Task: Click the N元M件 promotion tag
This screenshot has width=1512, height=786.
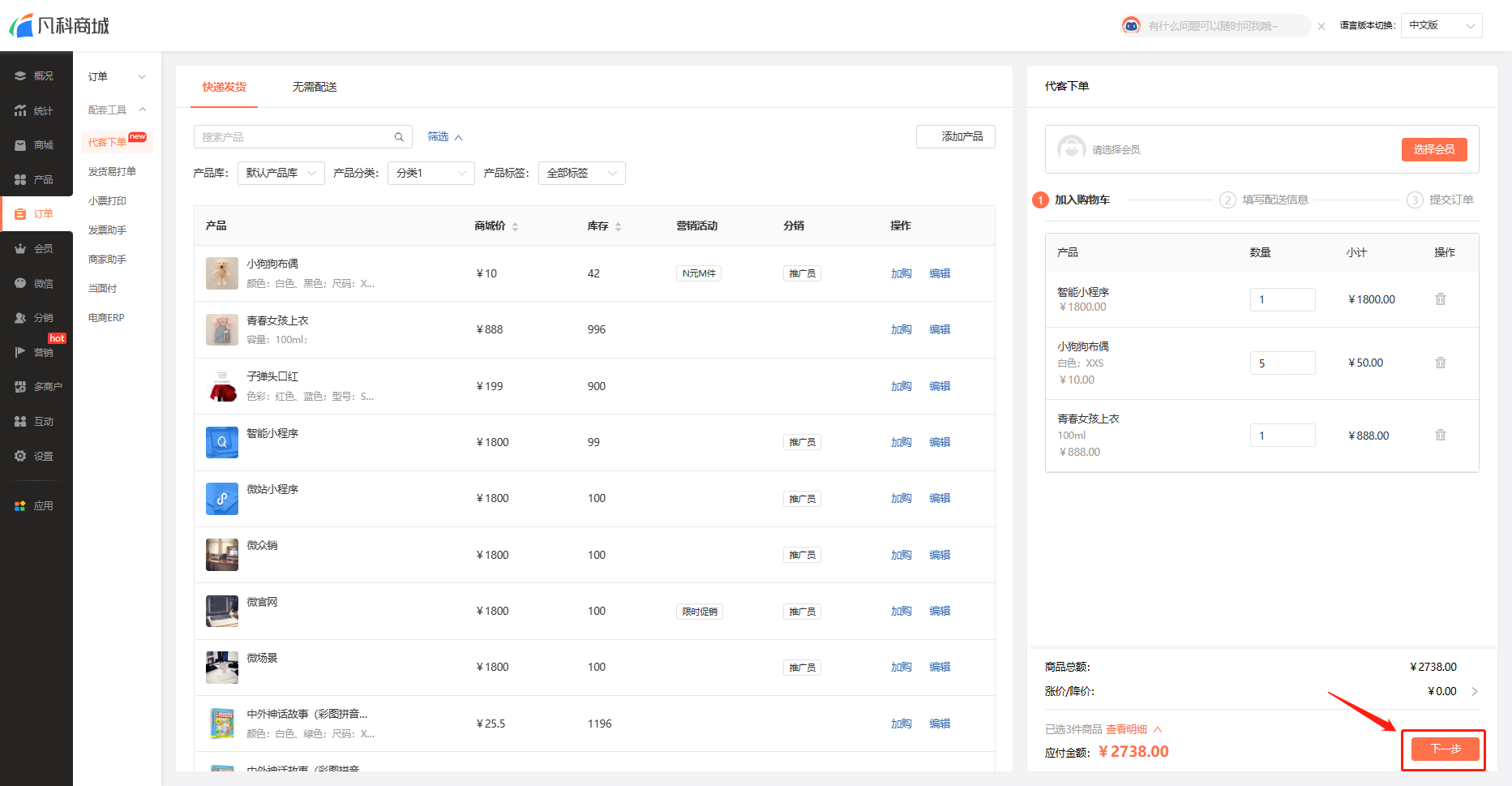Action: 699,273
